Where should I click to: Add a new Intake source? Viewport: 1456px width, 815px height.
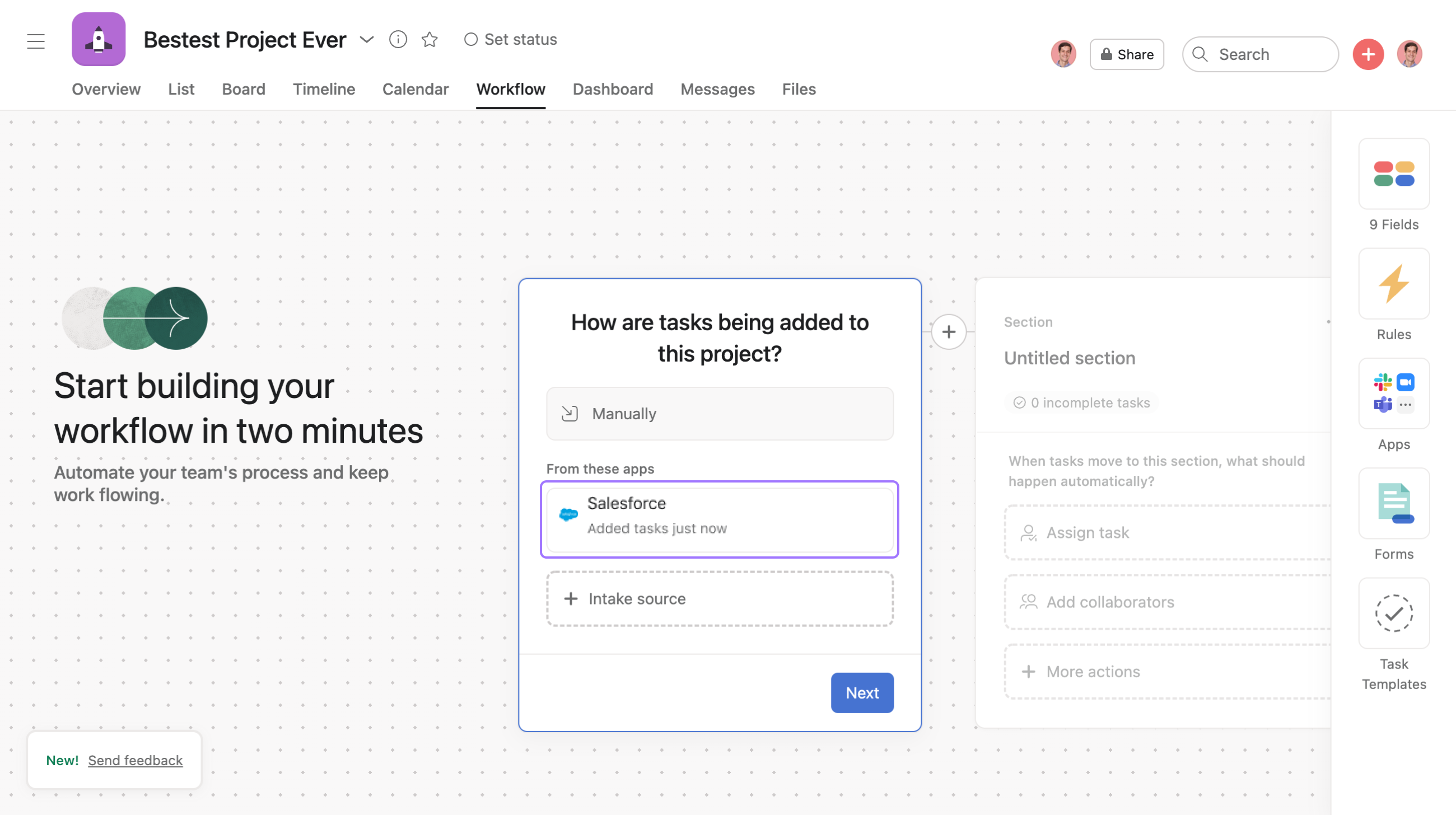(720, 599)
